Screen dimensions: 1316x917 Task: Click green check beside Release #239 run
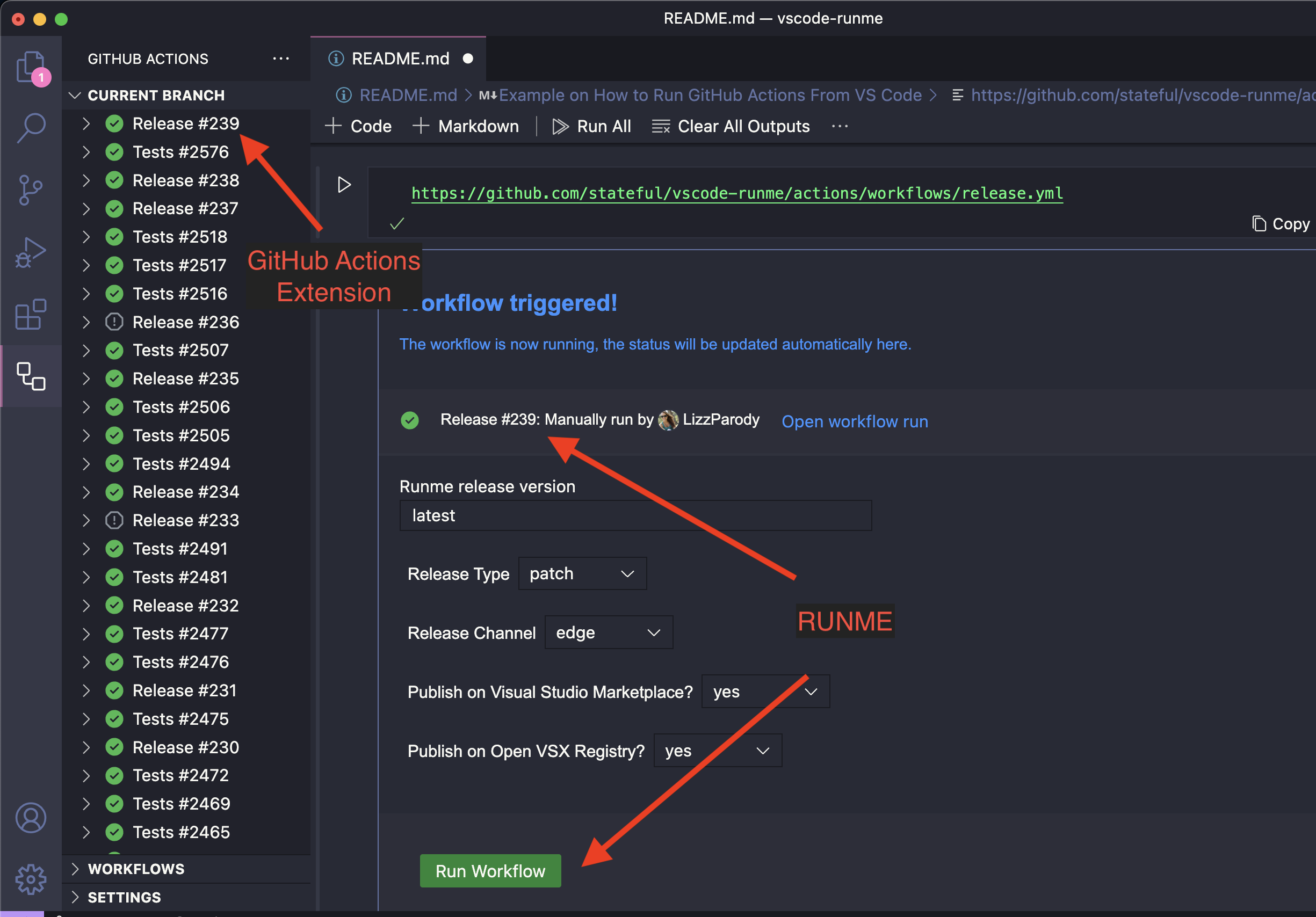point(410,420)
